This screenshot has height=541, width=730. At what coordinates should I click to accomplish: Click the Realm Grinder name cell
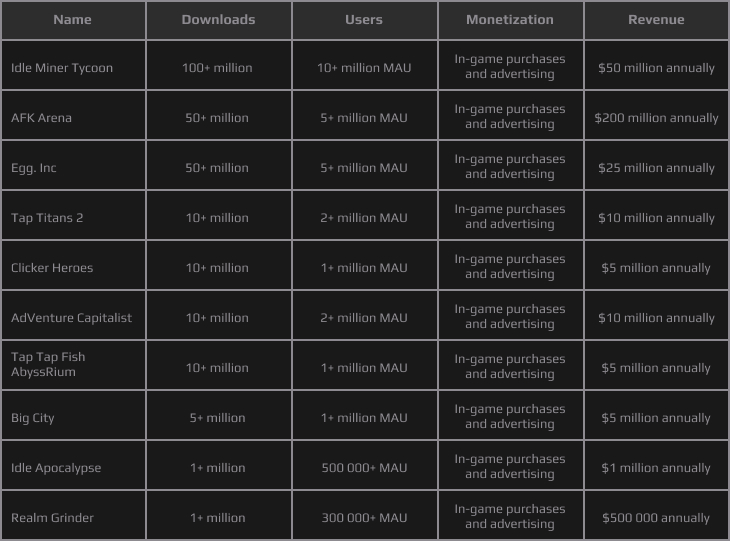[x=73, y=515]
